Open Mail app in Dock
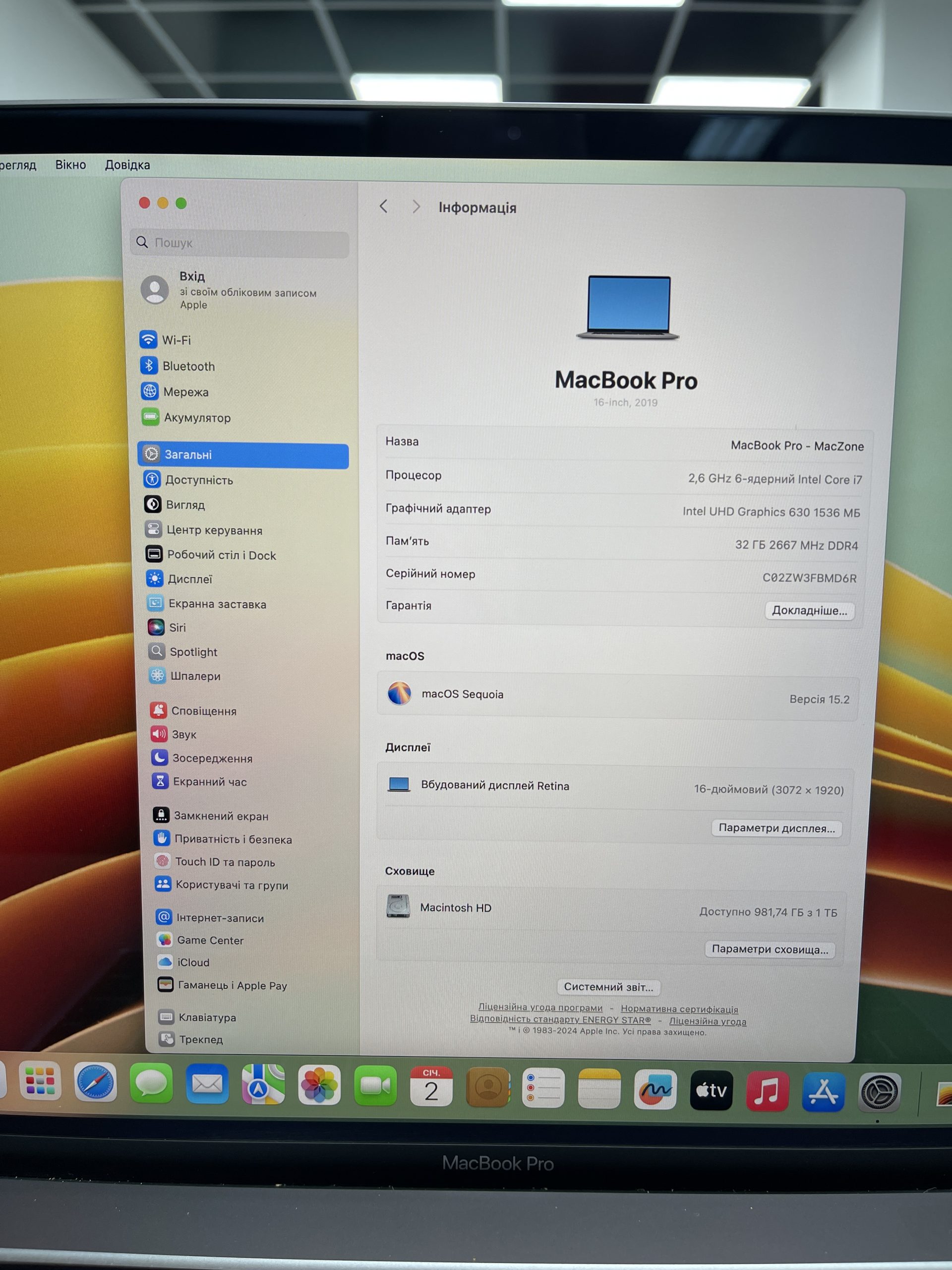 [207, 1084]
